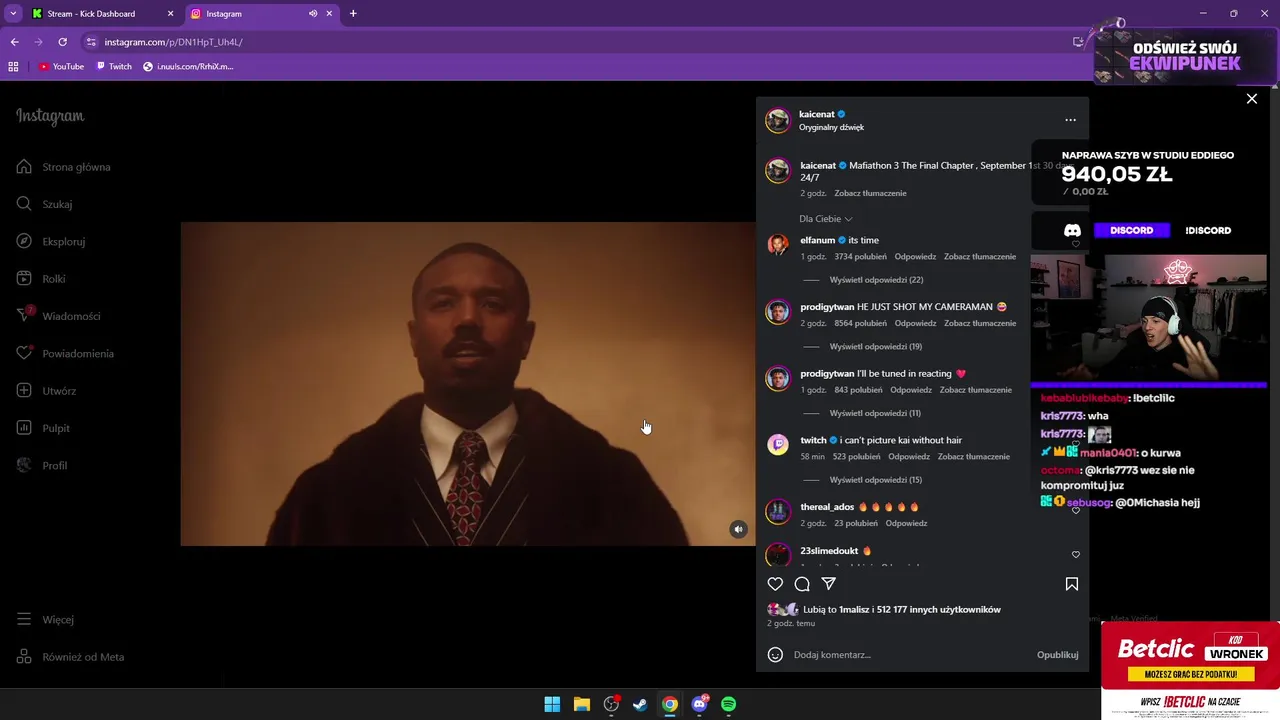This screenshot has width=1280, height=720.
Task: Open a new browser tab
Action: [x=353, y=13]
